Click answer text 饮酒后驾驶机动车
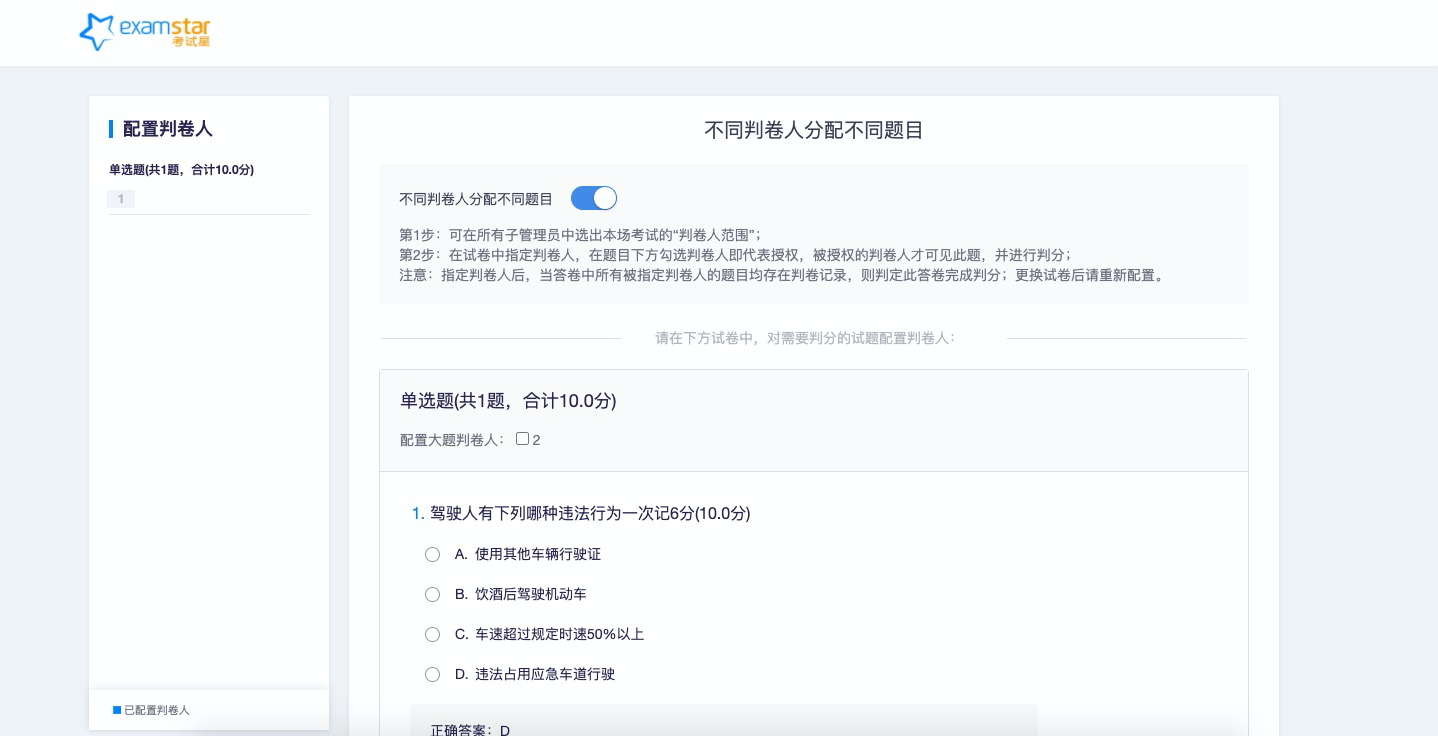This screenshot has height=736, width=1438. (x=530, y=594)
